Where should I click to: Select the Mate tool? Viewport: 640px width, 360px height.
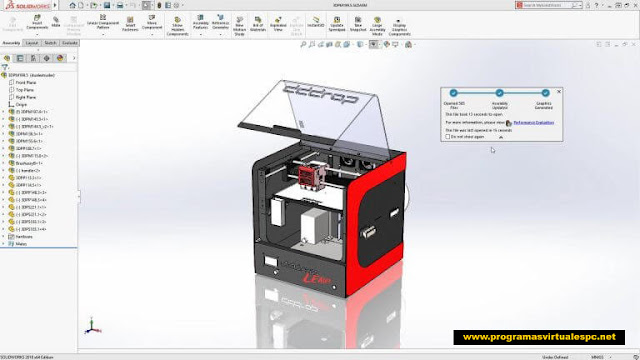pyautogui.click(x=56, y=22)
